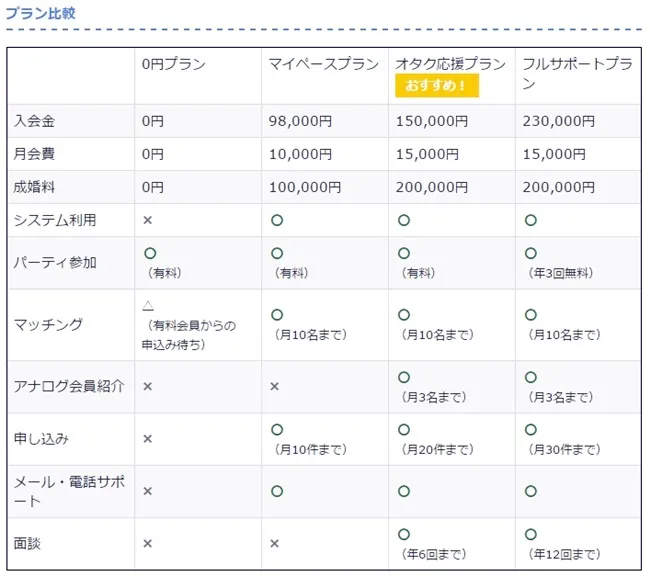Click the 150,000円 entry fee cell
This screenshot has height=576, width=650.
click(x=432, y=121)
